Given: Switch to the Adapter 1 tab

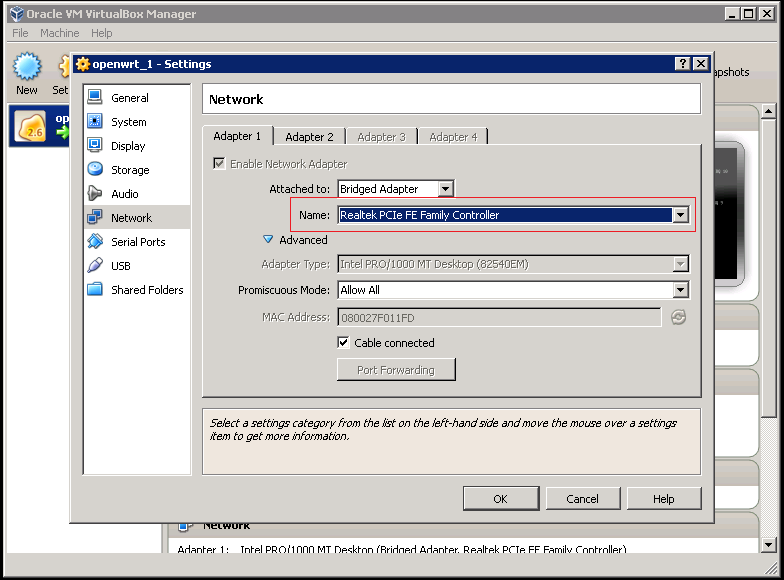Looking at the screenshot, I should [237, 136].
